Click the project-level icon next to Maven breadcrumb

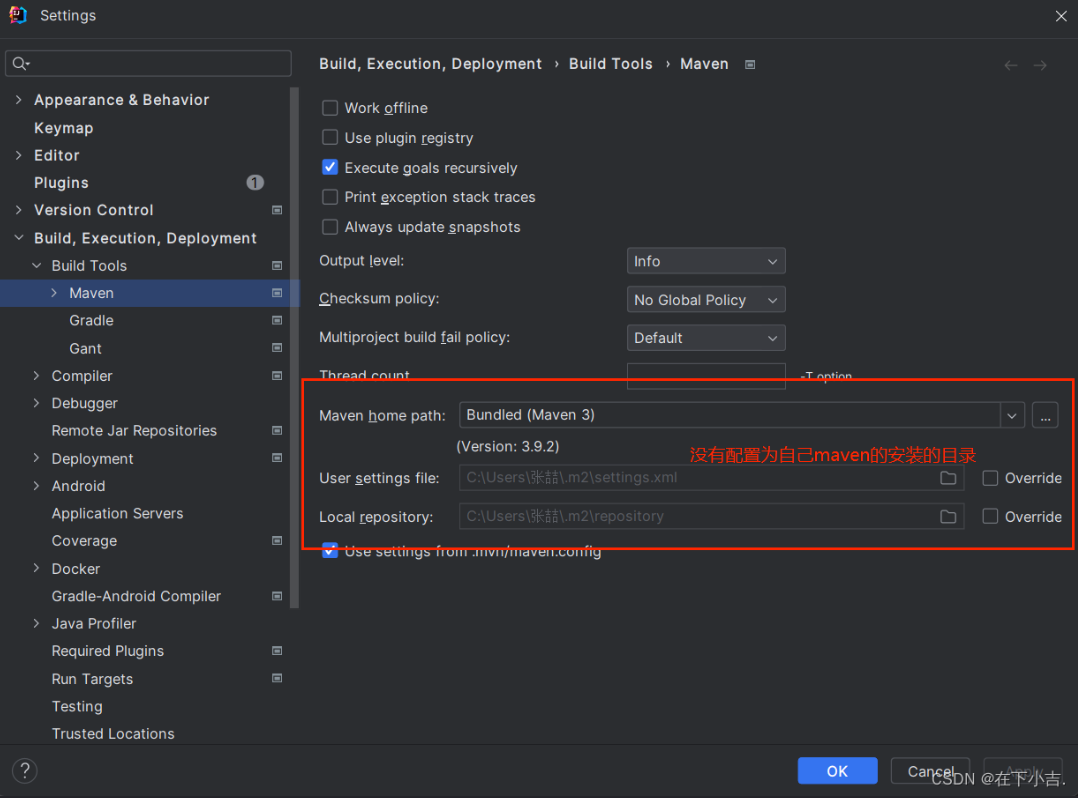pos(750,64)
